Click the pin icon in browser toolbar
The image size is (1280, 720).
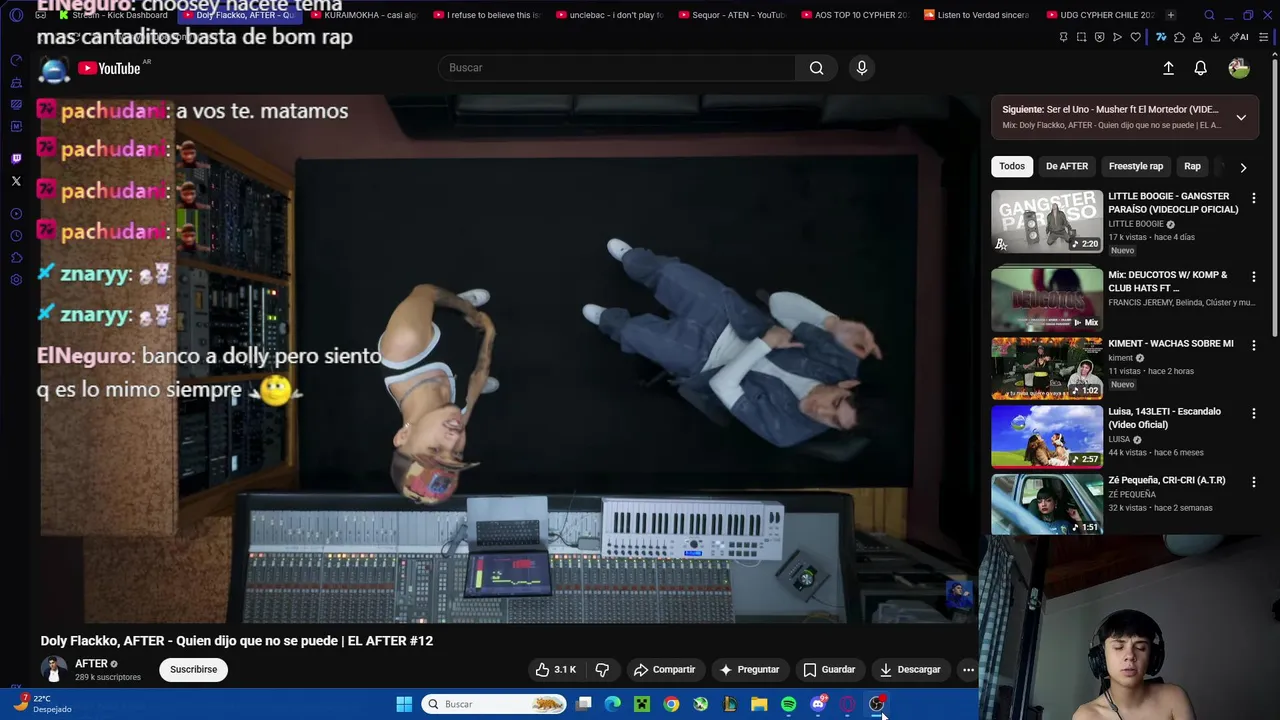coord(1063,37)
